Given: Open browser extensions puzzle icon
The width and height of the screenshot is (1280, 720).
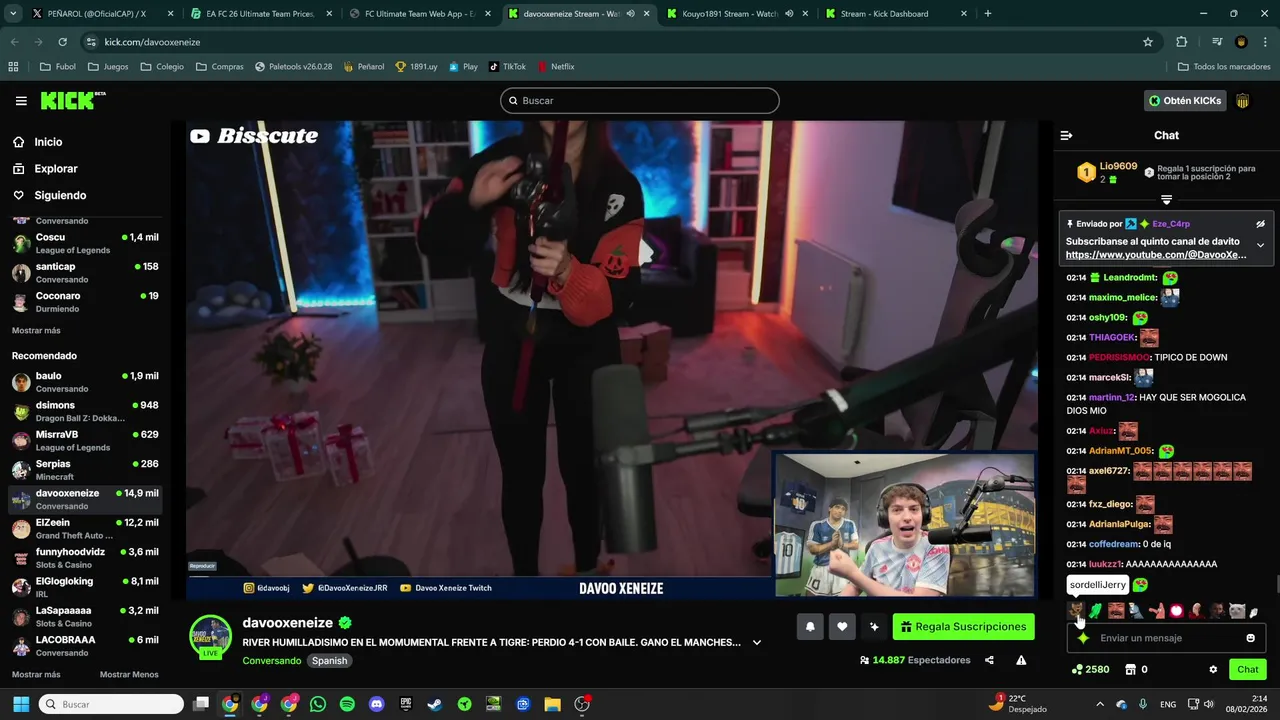Looking at the screenshot, I should (x=1181, y=42).
